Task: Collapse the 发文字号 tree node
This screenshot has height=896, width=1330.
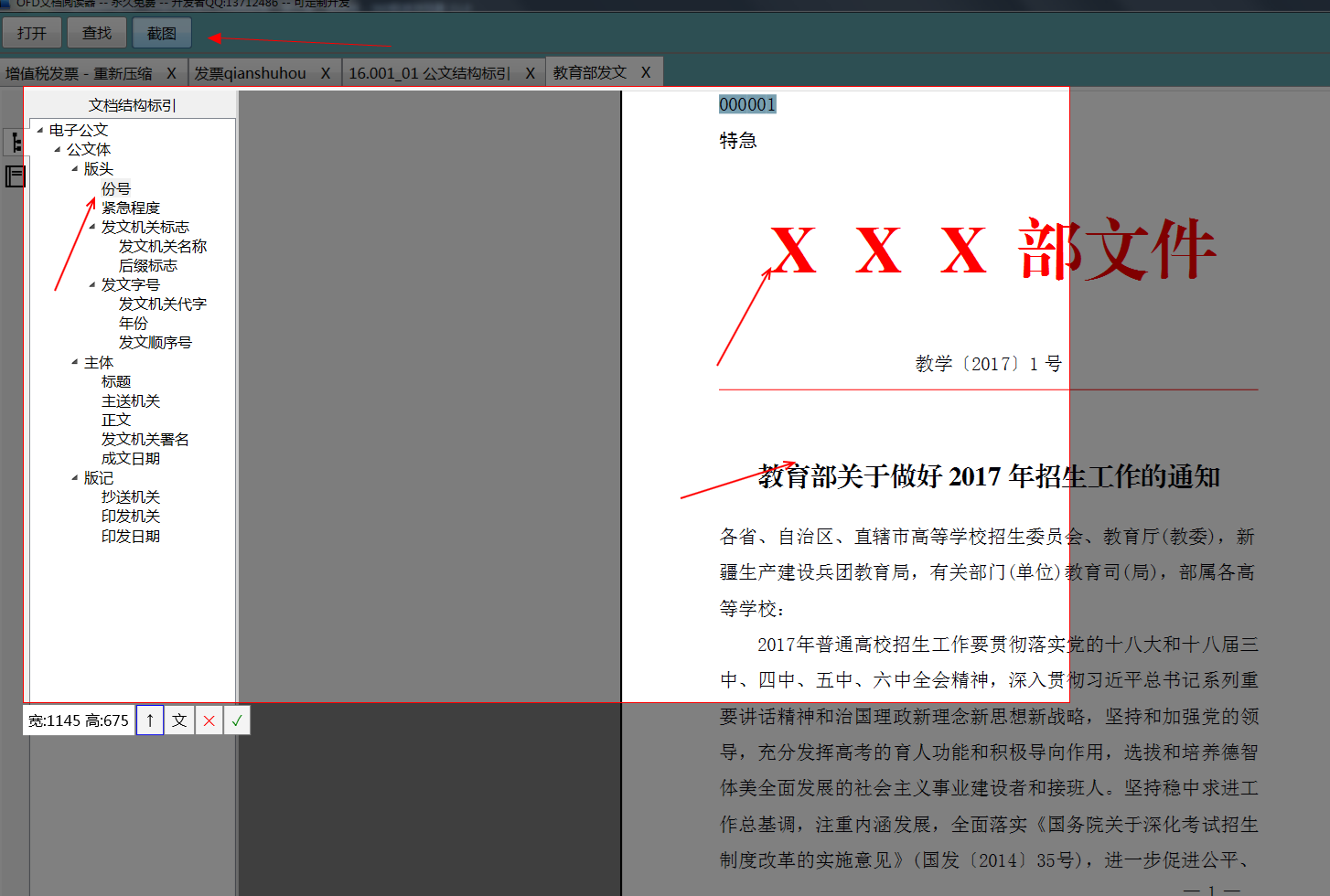Action: pyautogui.click(x=92, y=285)
